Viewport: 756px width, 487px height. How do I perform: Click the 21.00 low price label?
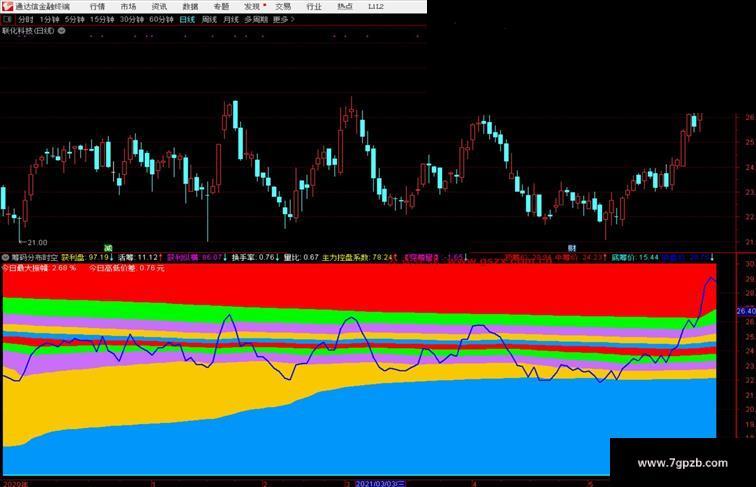point(37,243)
